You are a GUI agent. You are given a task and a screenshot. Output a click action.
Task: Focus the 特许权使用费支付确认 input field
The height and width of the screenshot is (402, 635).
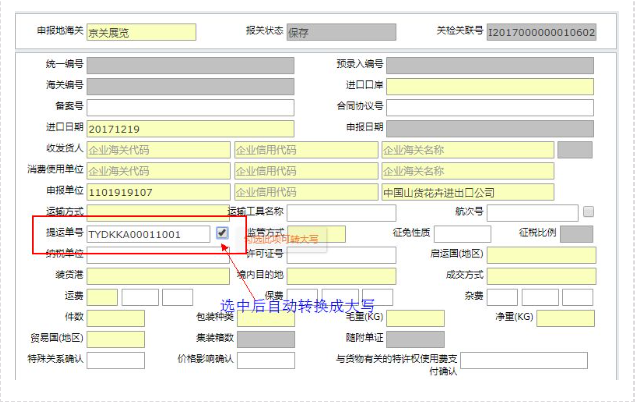(x=524, y=360)
